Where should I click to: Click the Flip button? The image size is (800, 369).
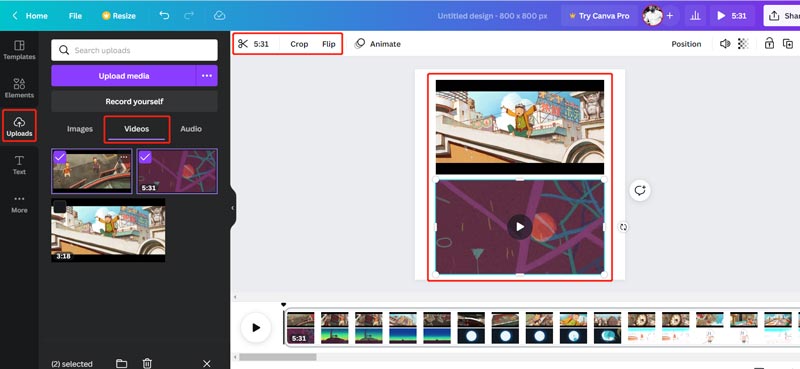tap(329, 44)
